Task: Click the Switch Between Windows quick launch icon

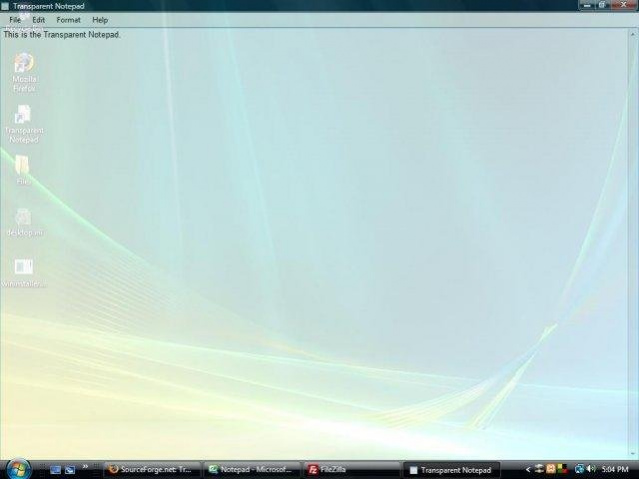Action: 71,469
